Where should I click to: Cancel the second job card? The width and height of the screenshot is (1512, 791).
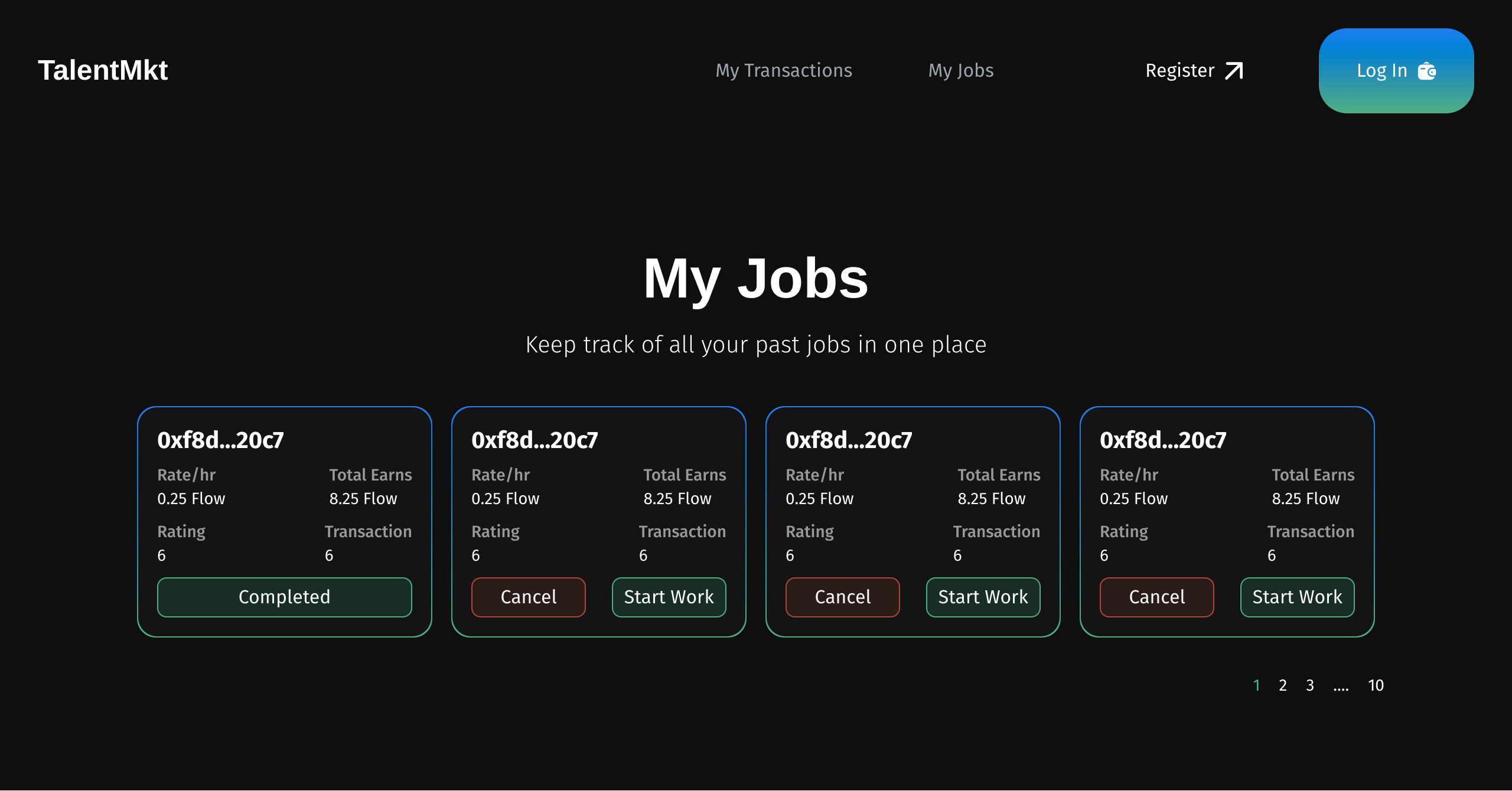[528, 597]
